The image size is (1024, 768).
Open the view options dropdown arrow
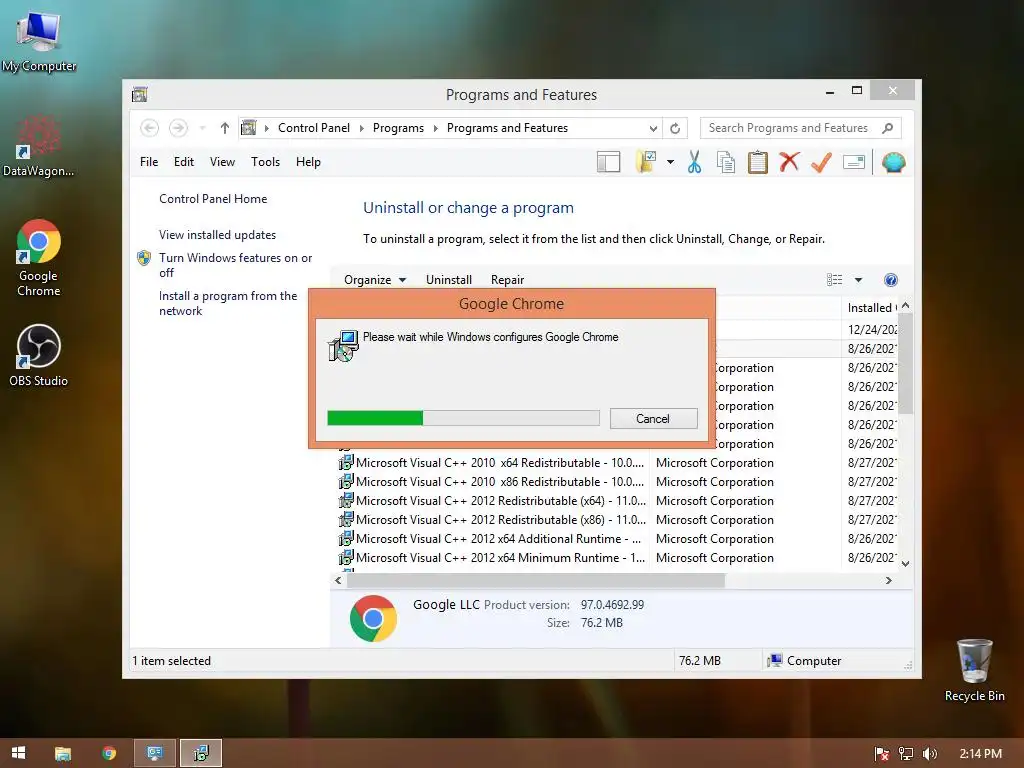[x=858, y=280]
